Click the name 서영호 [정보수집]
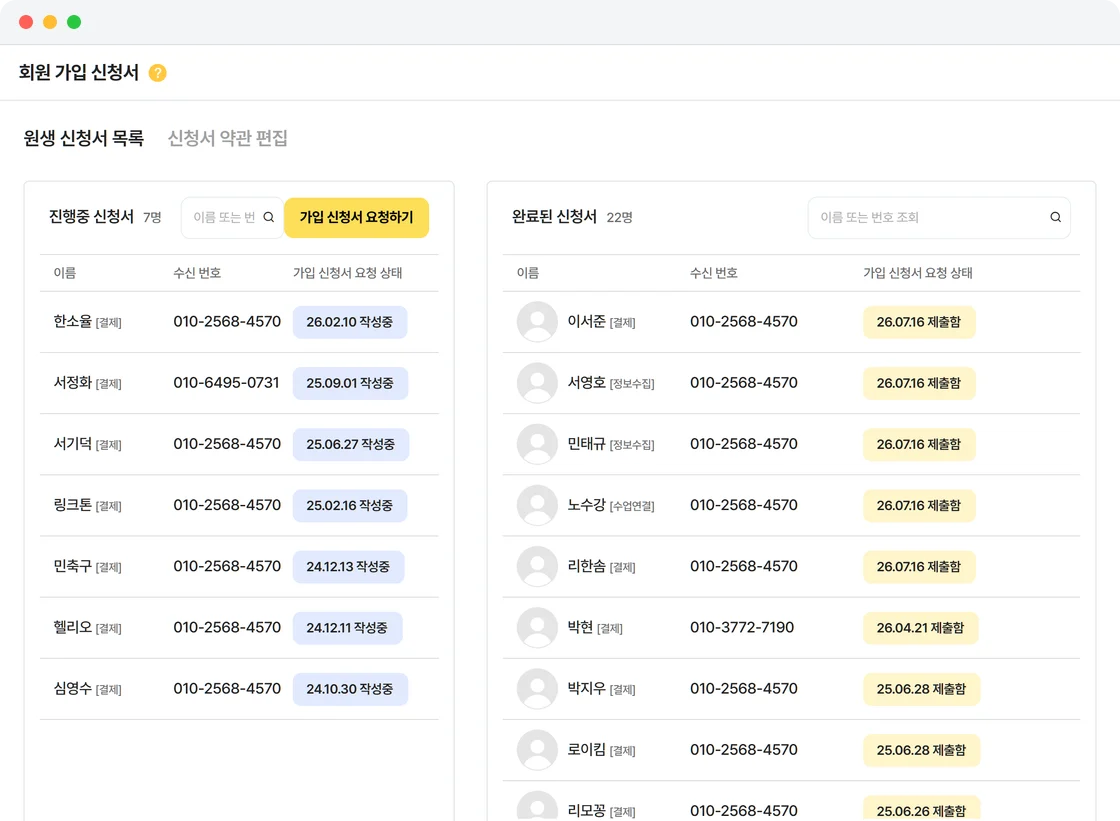Viewport: 1120px width, 821px height. click(x=611, y=383)
